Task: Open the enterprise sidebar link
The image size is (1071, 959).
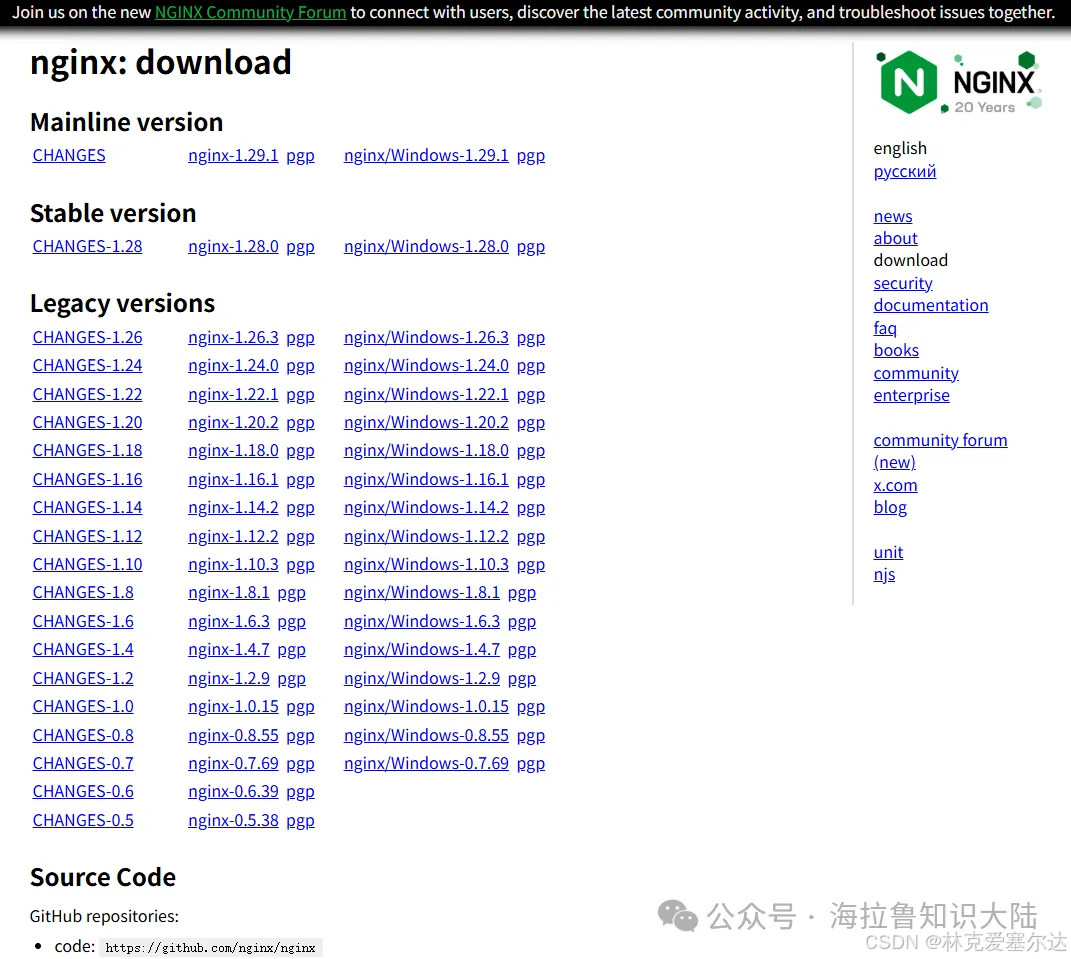Action: point(911,395)
